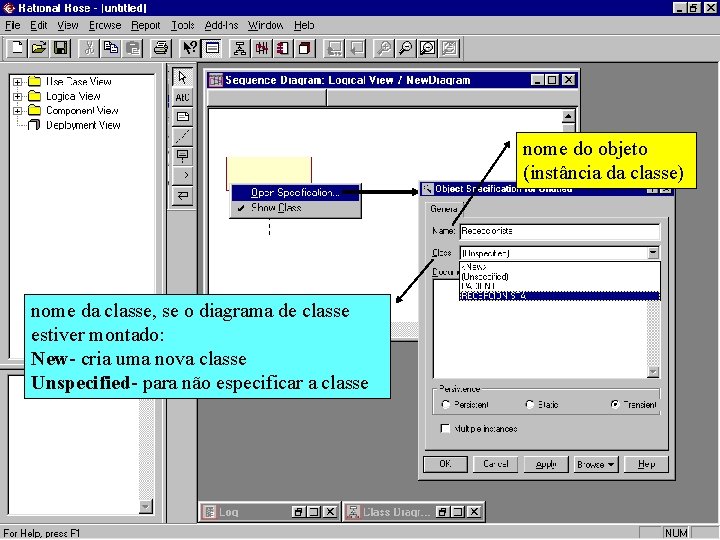Click the Fit in Window toolbar icon

(x=428, y=48)
